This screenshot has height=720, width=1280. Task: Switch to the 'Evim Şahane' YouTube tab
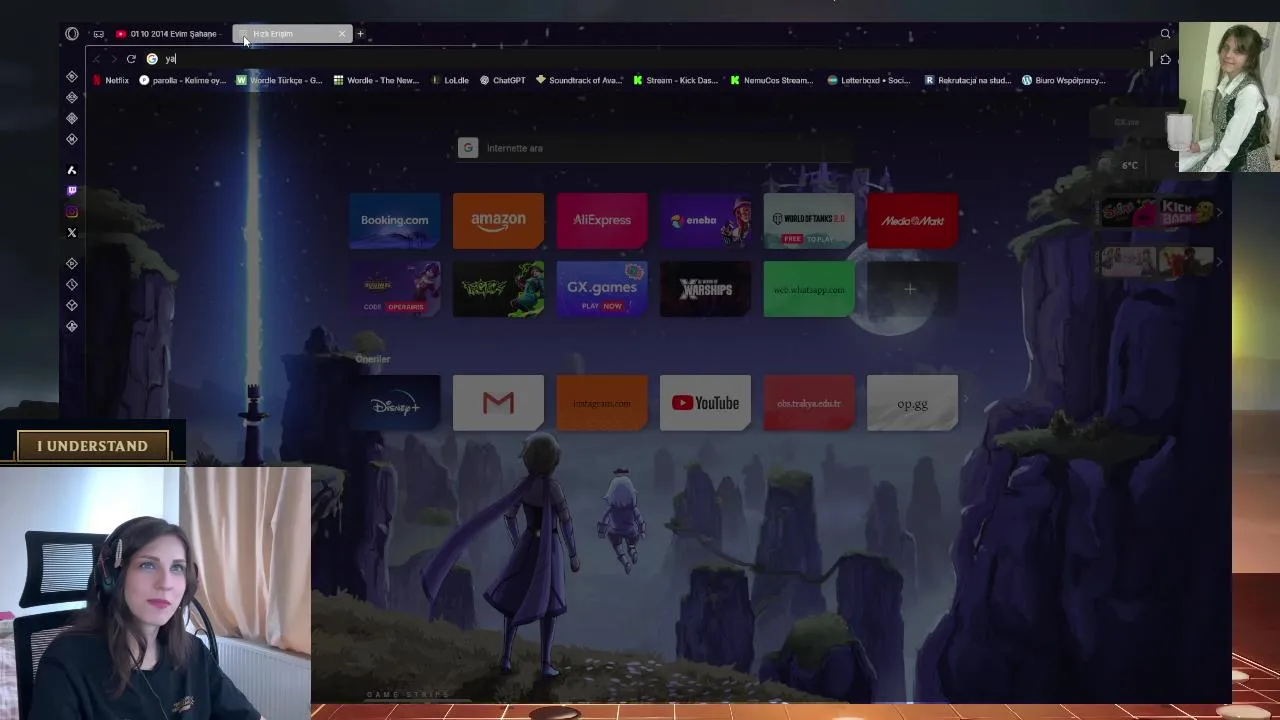point(170,34)
